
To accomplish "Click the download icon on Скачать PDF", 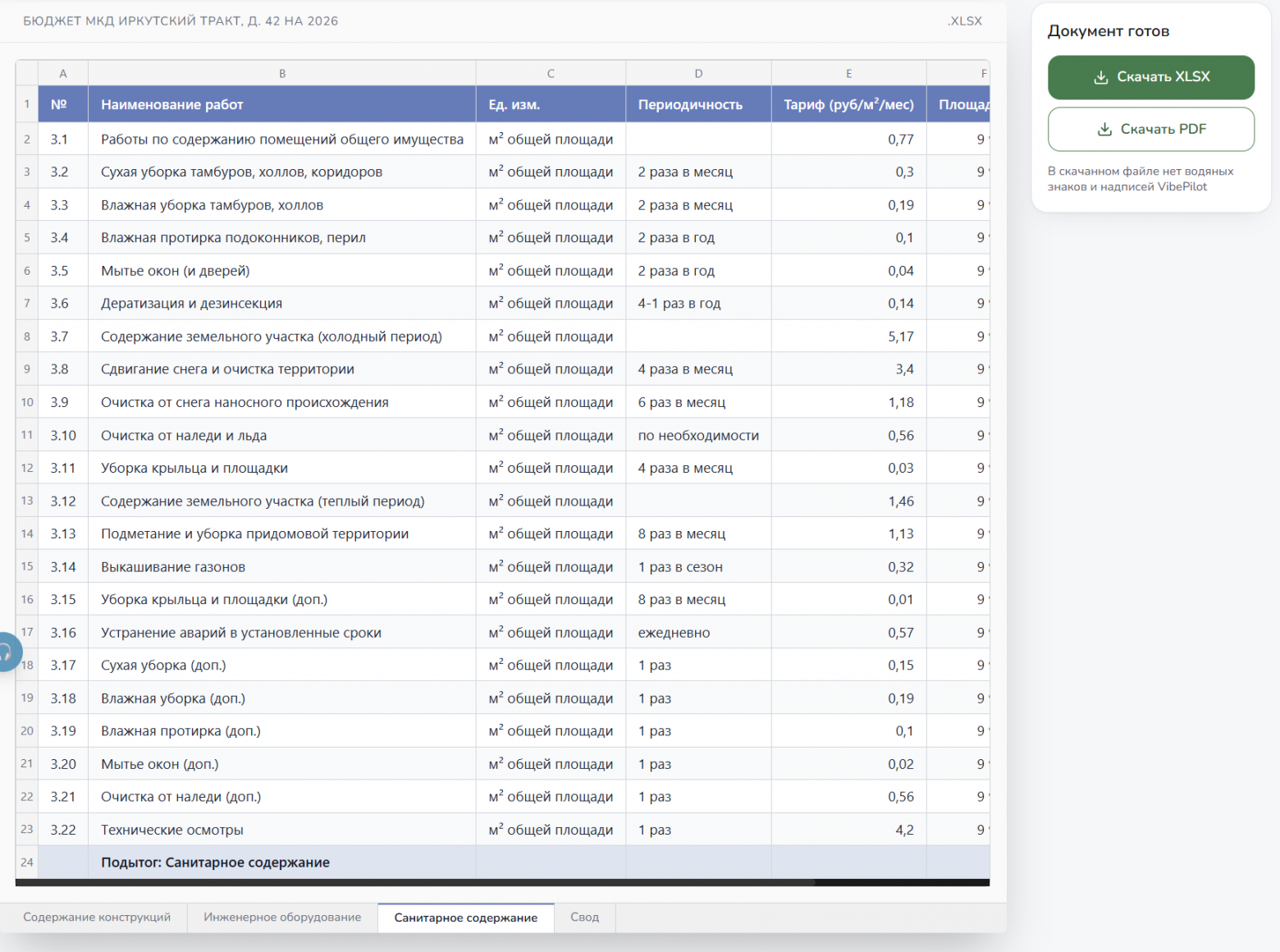I will click(1105, 129).
